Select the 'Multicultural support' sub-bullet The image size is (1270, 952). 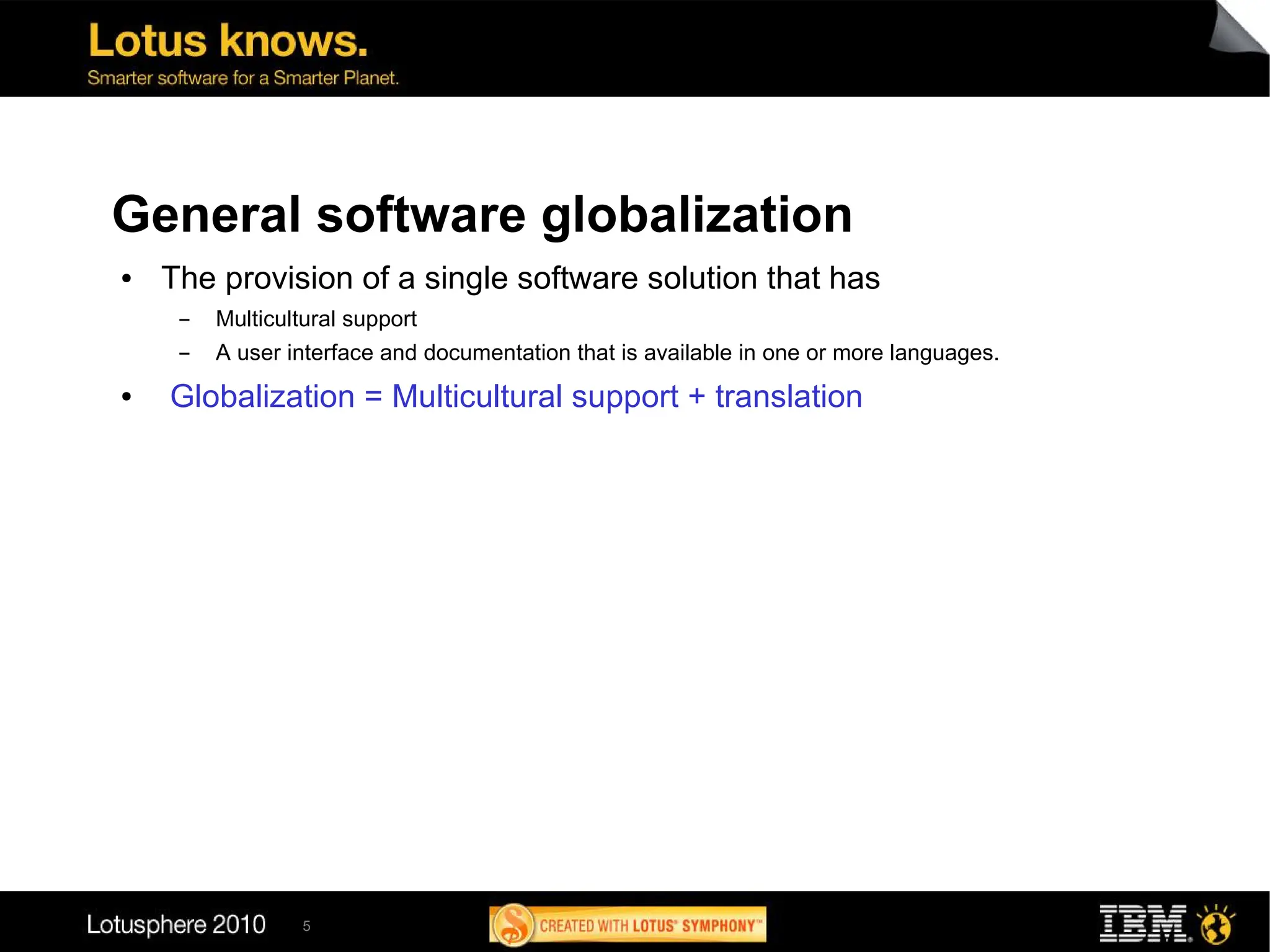click(316, 319)
